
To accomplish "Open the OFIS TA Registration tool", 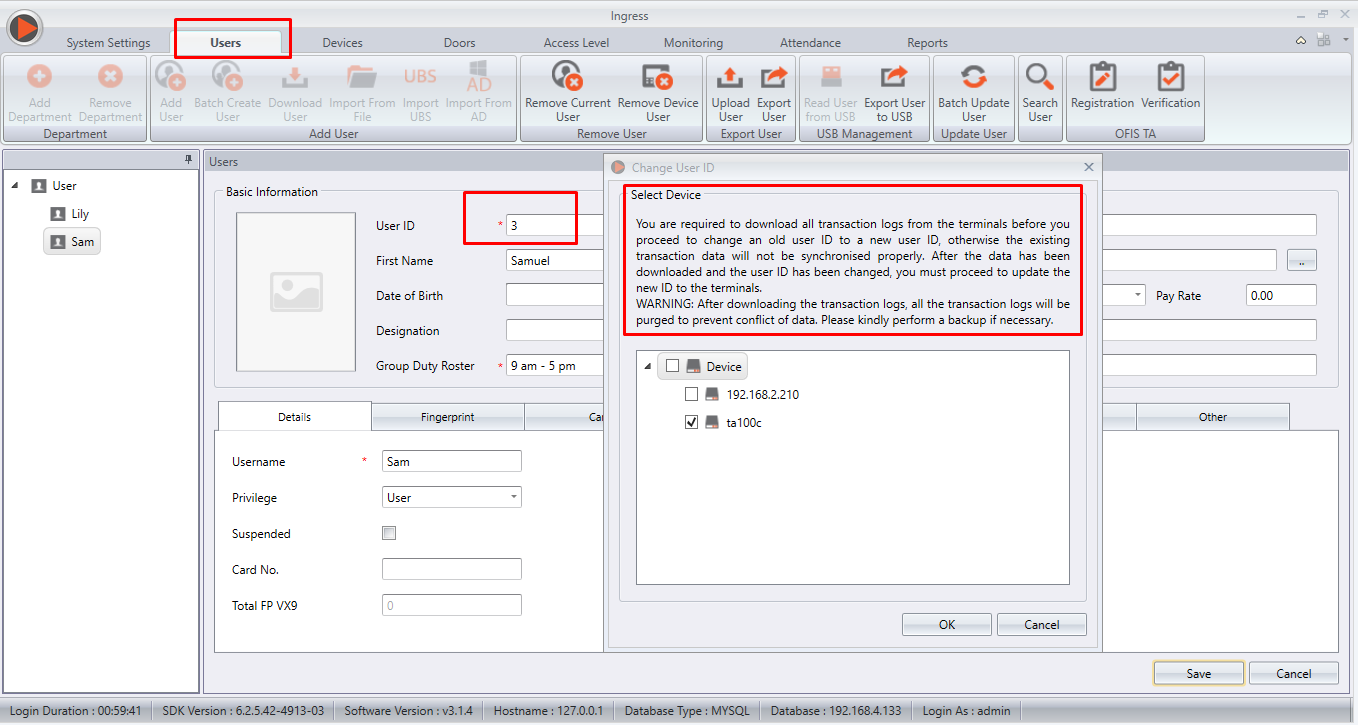I will [x=1102, y=77].
